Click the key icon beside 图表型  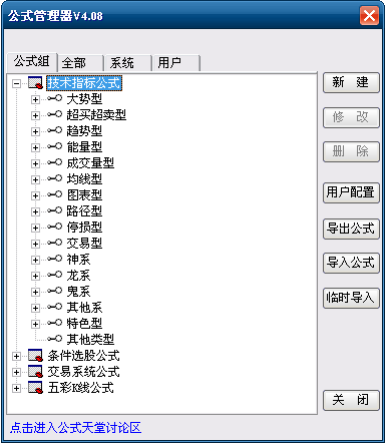[55, 194]
